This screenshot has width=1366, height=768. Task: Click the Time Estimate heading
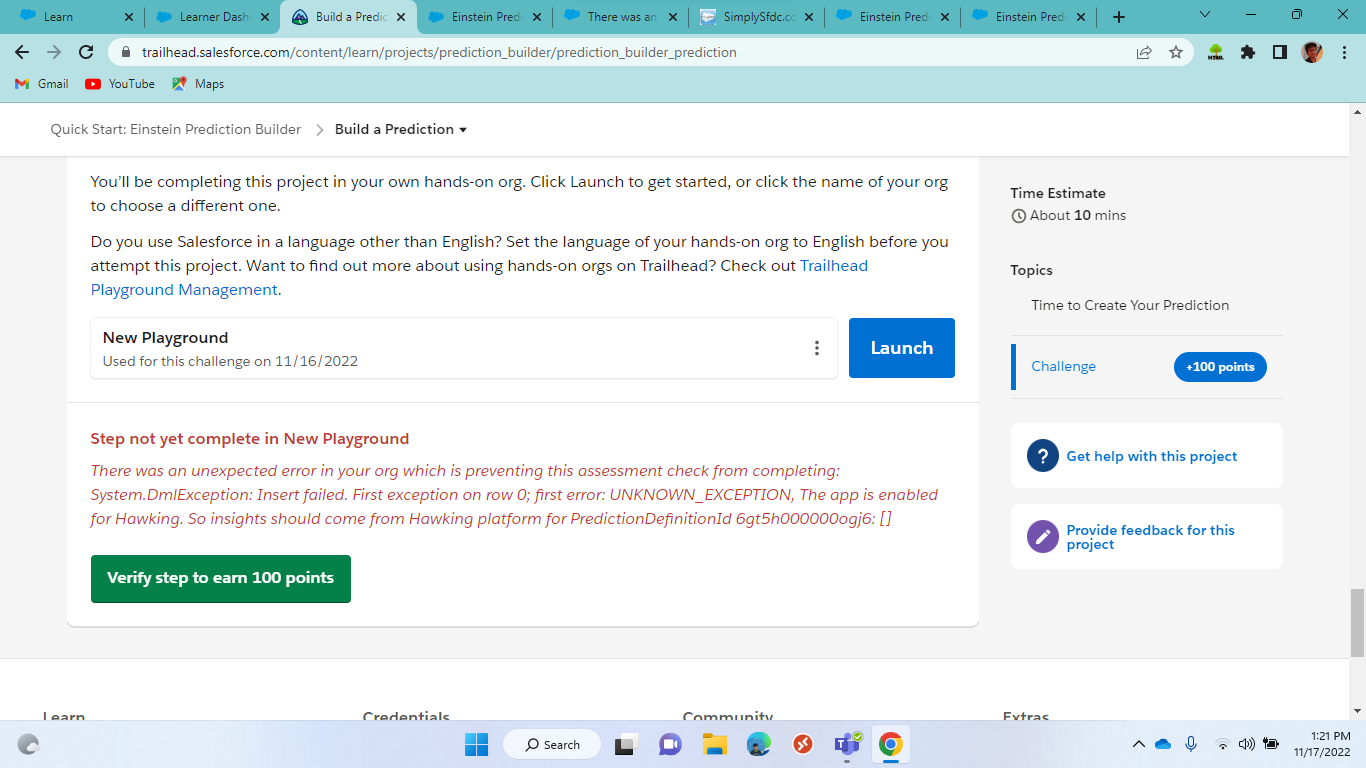pyautogui.click(x=1058, y=193)
